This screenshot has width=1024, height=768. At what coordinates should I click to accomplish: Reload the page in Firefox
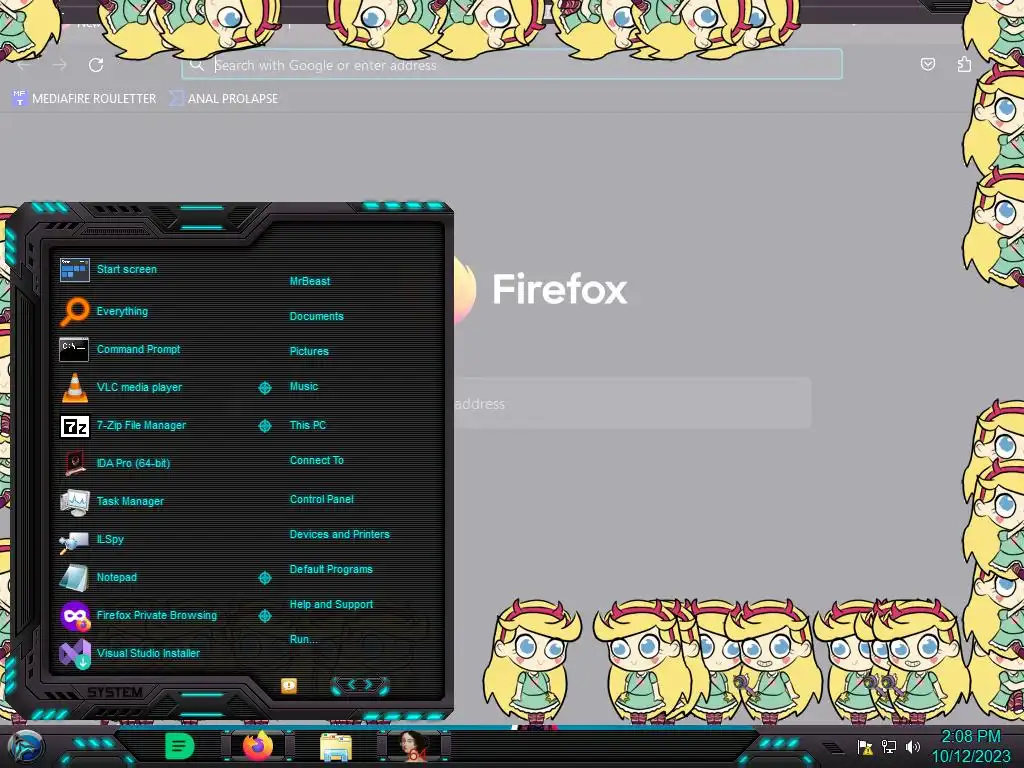click(96, 65)
